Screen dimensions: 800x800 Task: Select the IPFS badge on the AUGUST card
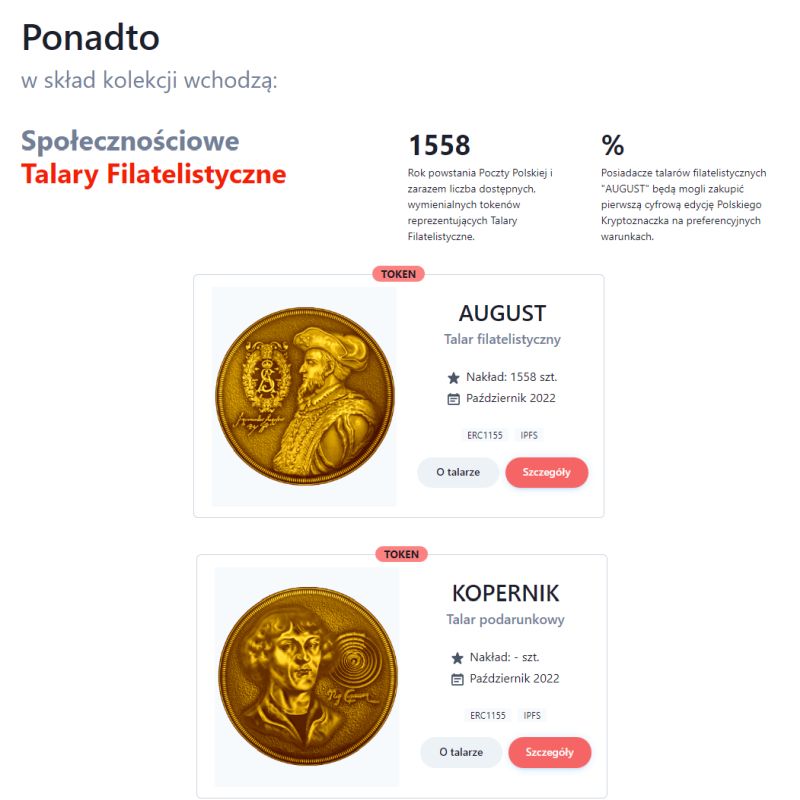(x=531, y=435)
